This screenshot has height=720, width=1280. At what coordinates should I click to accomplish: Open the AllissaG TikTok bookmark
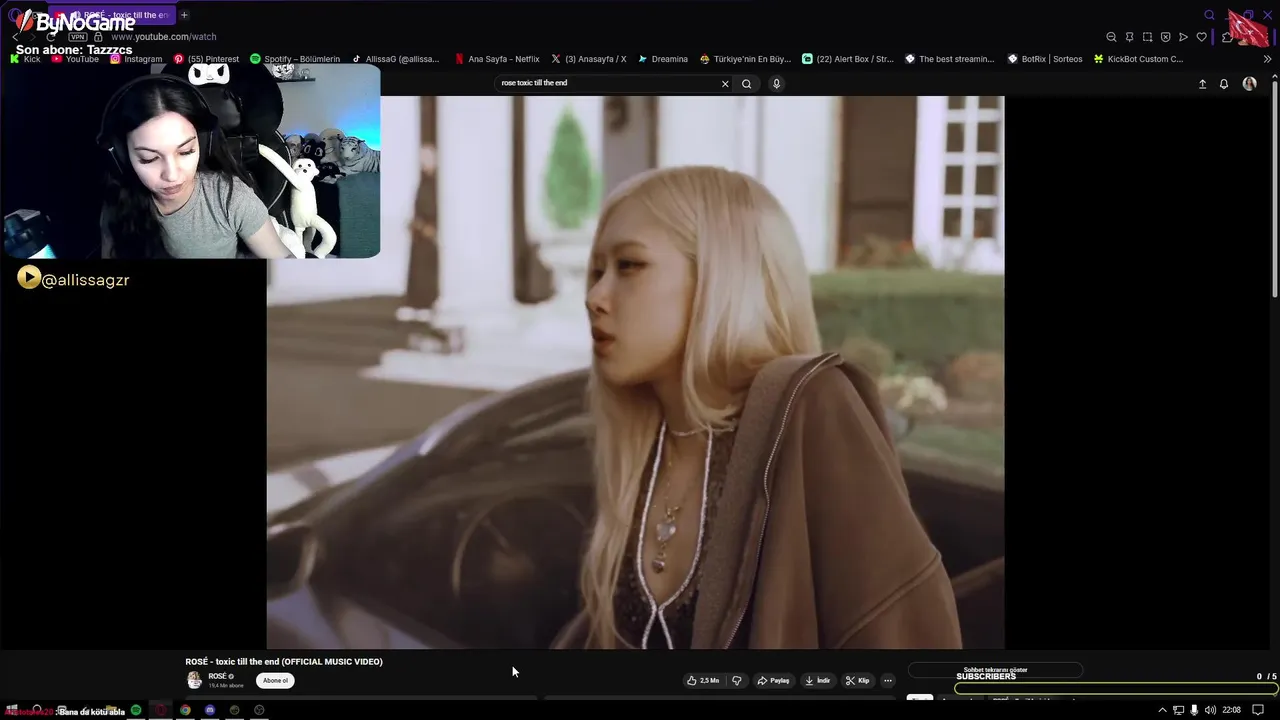pos(396,59)
